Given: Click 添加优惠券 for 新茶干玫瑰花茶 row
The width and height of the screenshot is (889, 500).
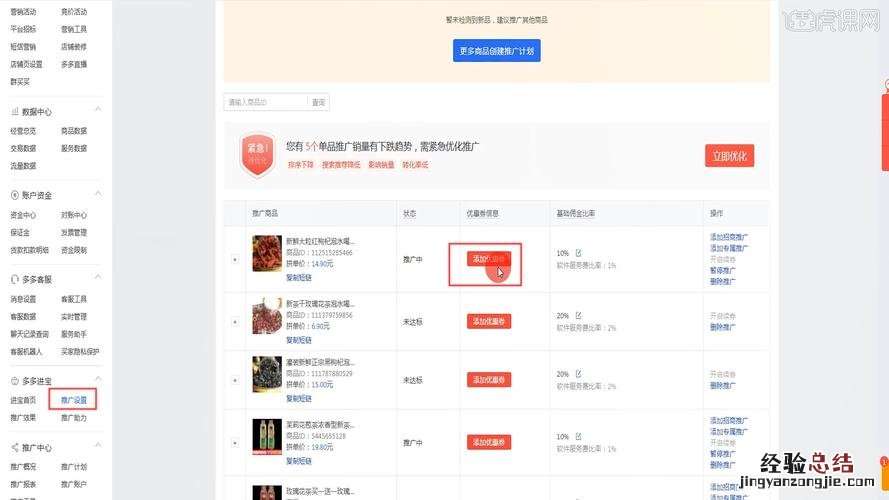Looking at the screenshot, I should (489, 321).
